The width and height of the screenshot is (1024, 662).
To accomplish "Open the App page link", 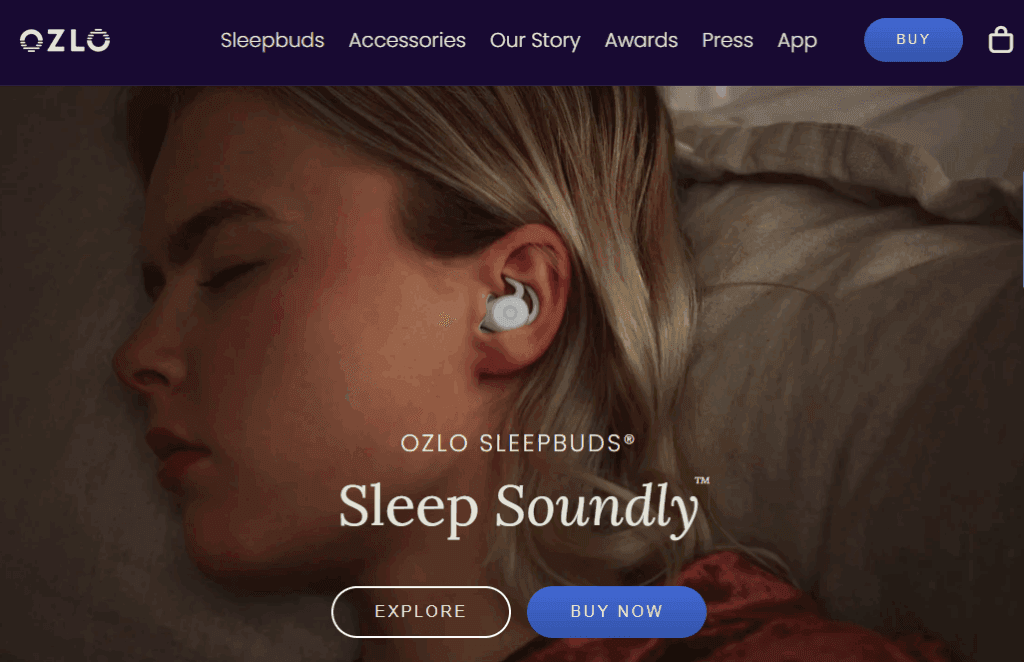I will 797,40.
